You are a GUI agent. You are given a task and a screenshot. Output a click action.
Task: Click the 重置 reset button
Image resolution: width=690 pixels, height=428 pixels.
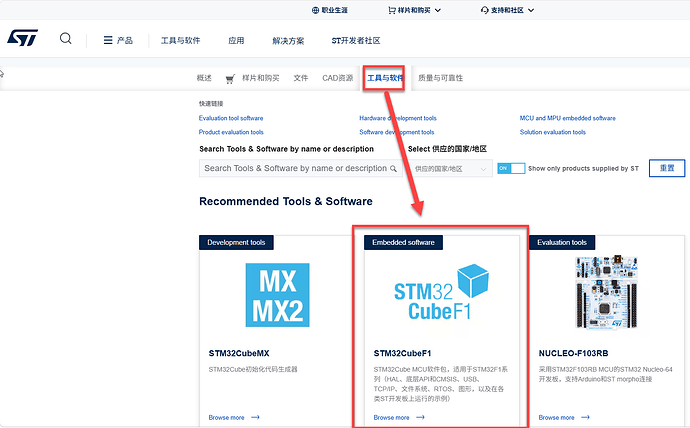(x=667, y=168)
